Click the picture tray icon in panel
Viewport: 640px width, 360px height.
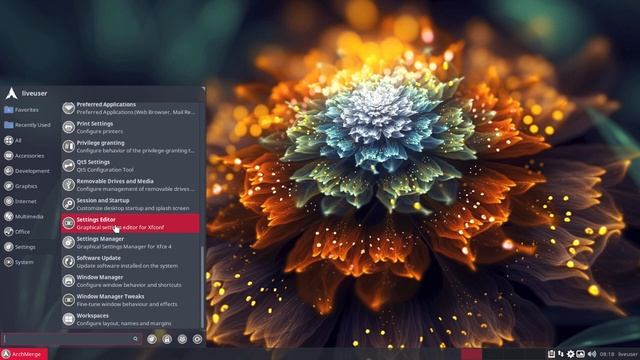pos(580,354)
